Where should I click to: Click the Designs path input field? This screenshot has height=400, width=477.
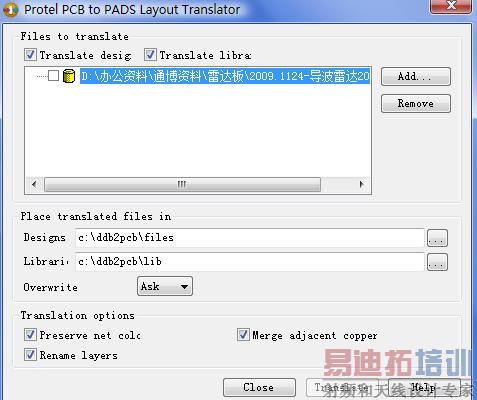click(x=250, y=238)
